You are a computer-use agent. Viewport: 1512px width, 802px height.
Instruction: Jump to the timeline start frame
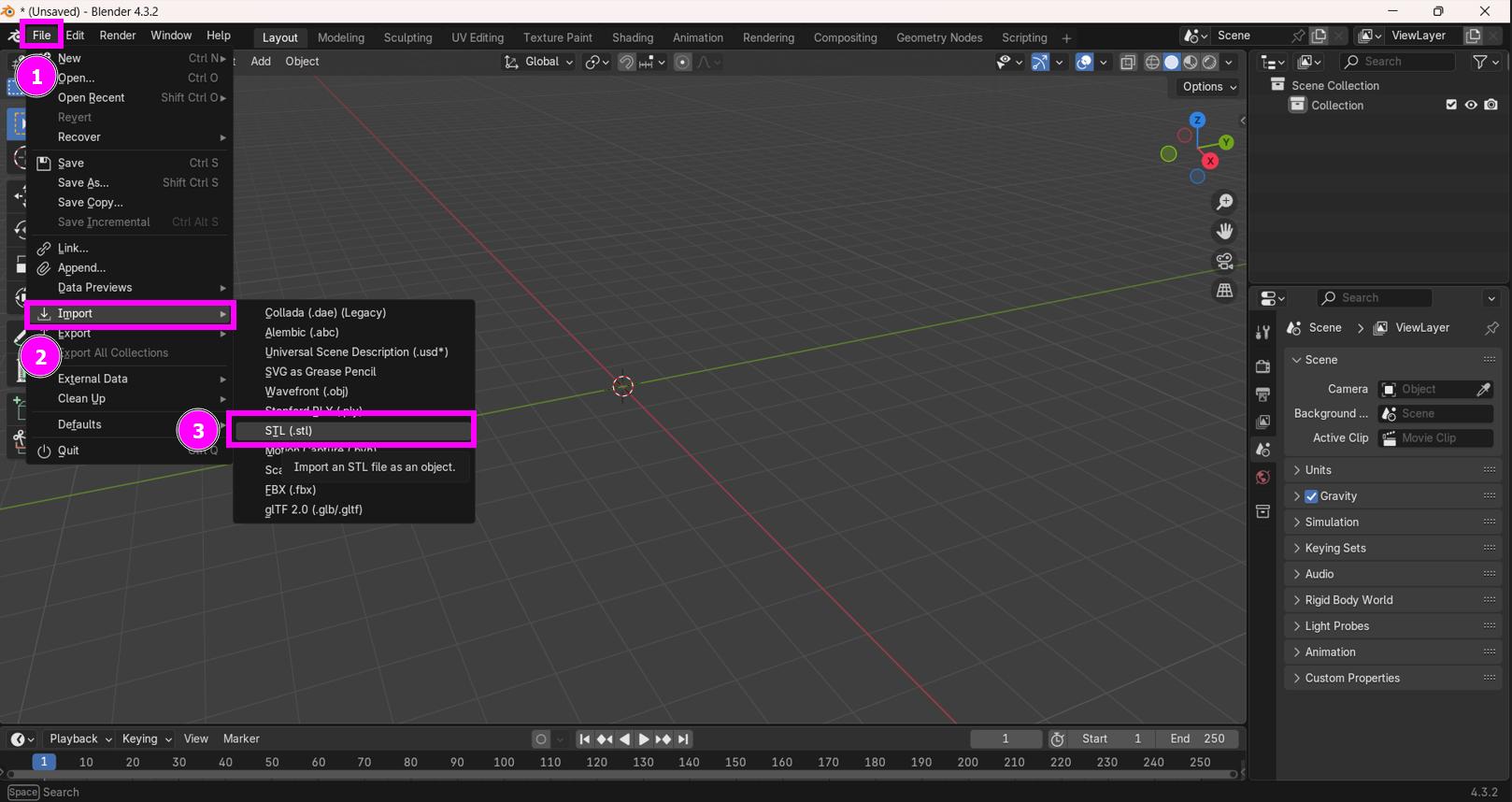pyautogui.click(x=585, y=738)
